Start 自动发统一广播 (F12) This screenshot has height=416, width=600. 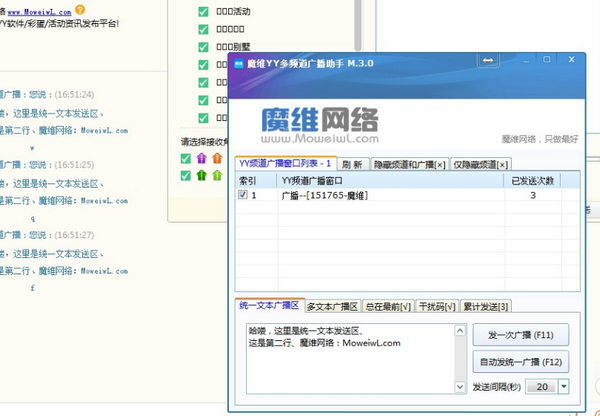[520, 360]
